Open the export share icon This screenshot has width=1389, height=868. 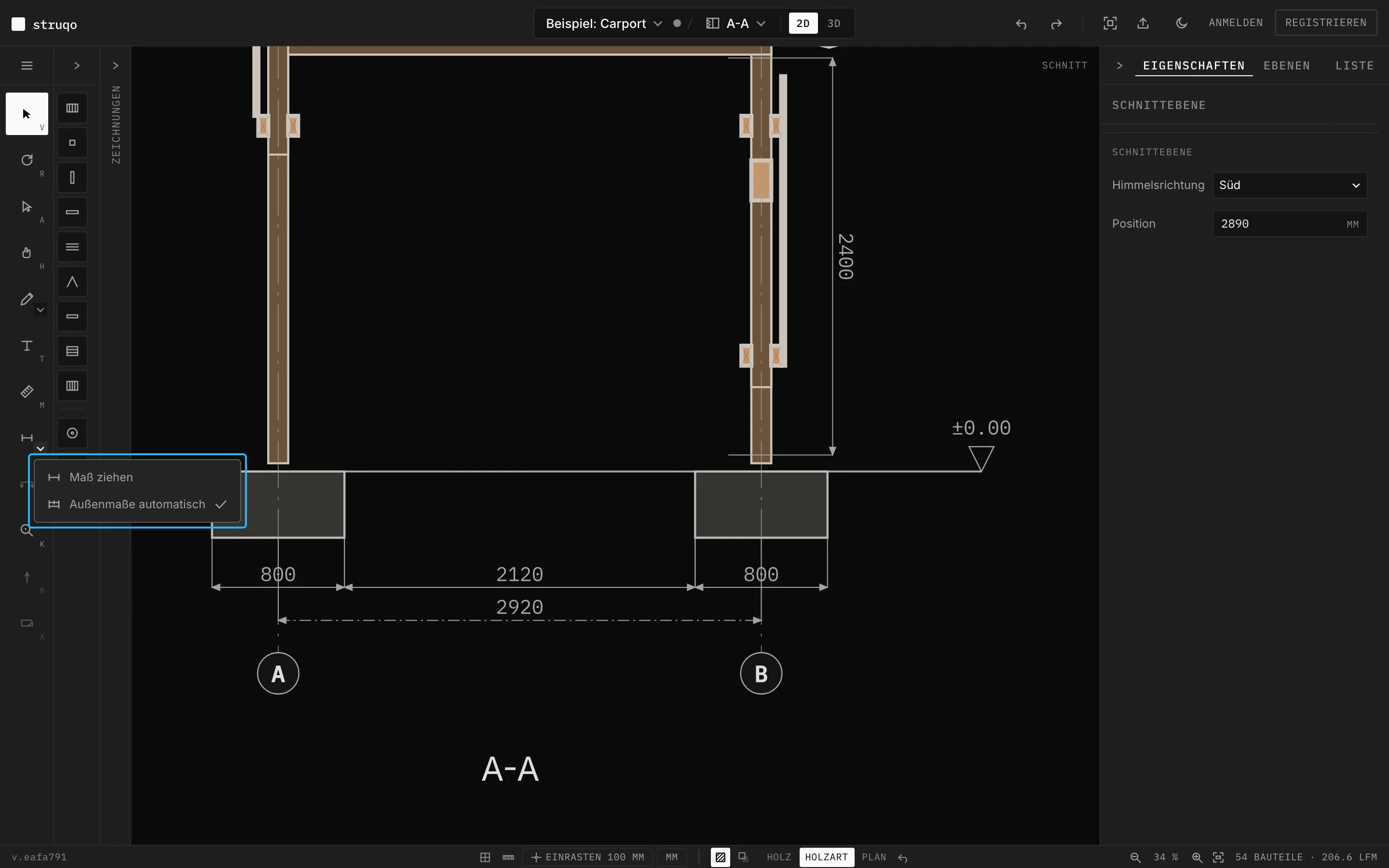pyautogui.click(x=1143, y=24)
